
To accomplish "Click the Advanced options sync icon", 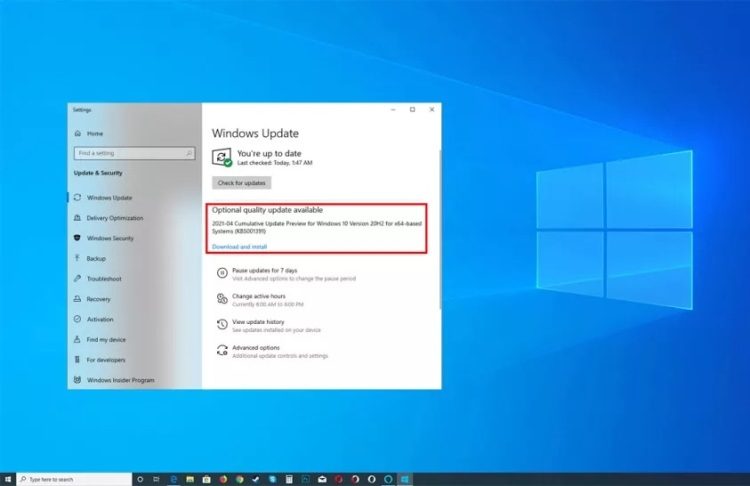I will click(220, 350).
